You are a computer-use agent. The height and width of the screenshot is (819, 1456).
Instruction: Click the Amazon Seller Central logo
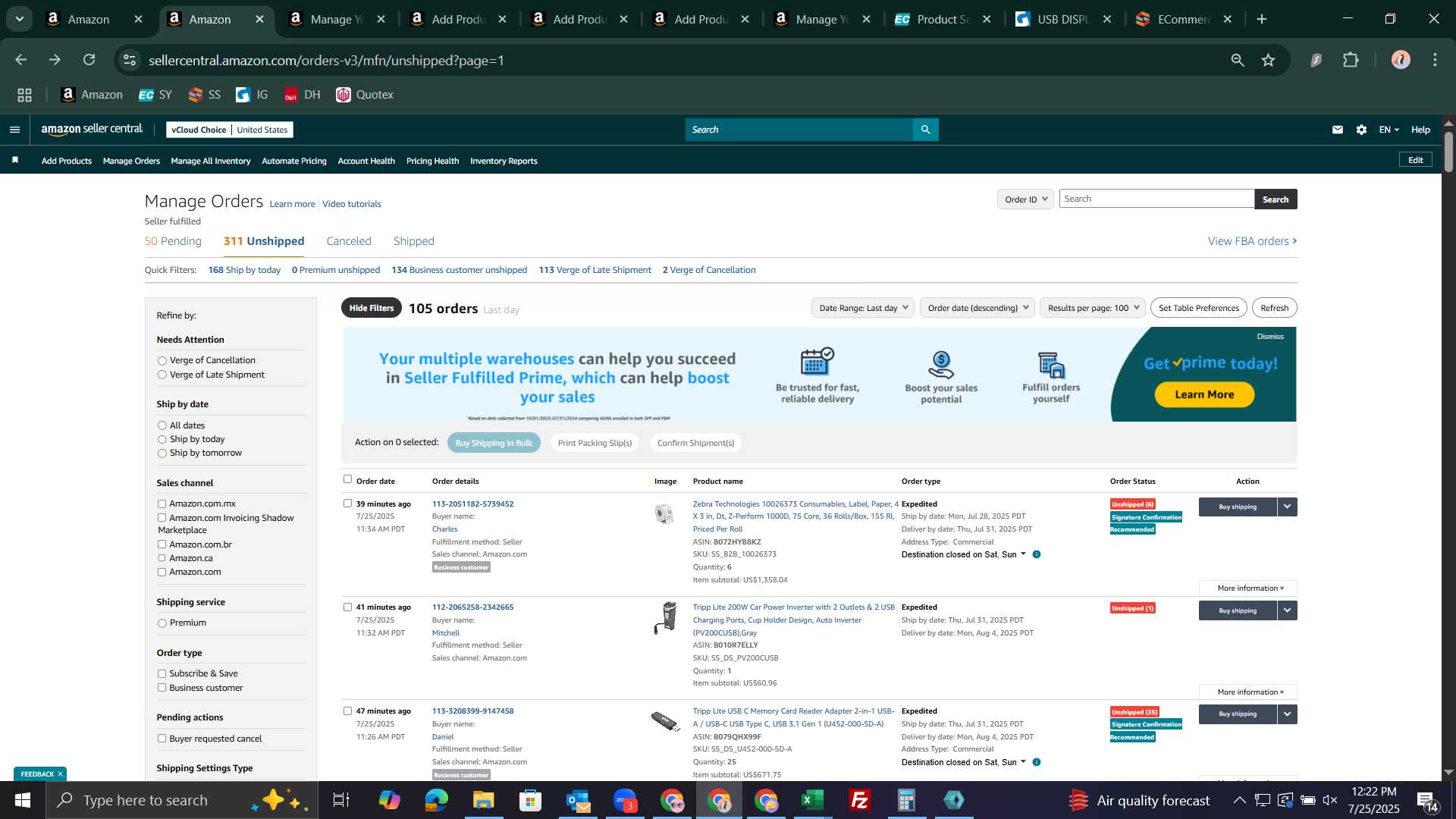[x=92, y=130]
